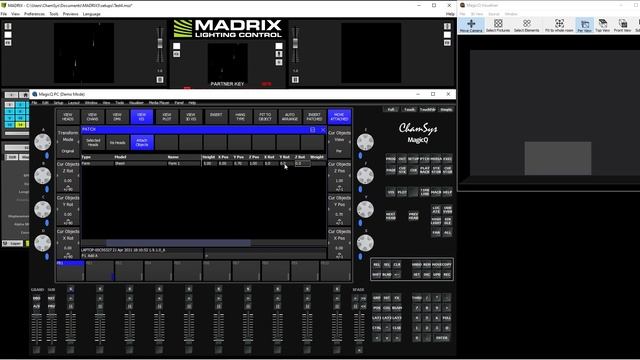
Task: Click Vis Heads button in PATCH
Action: [118, 142]
